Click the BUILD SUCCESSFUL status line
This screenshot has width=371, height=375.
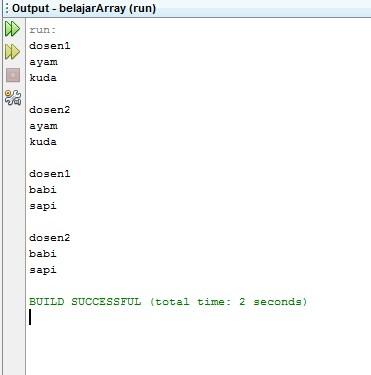(168, 302)
